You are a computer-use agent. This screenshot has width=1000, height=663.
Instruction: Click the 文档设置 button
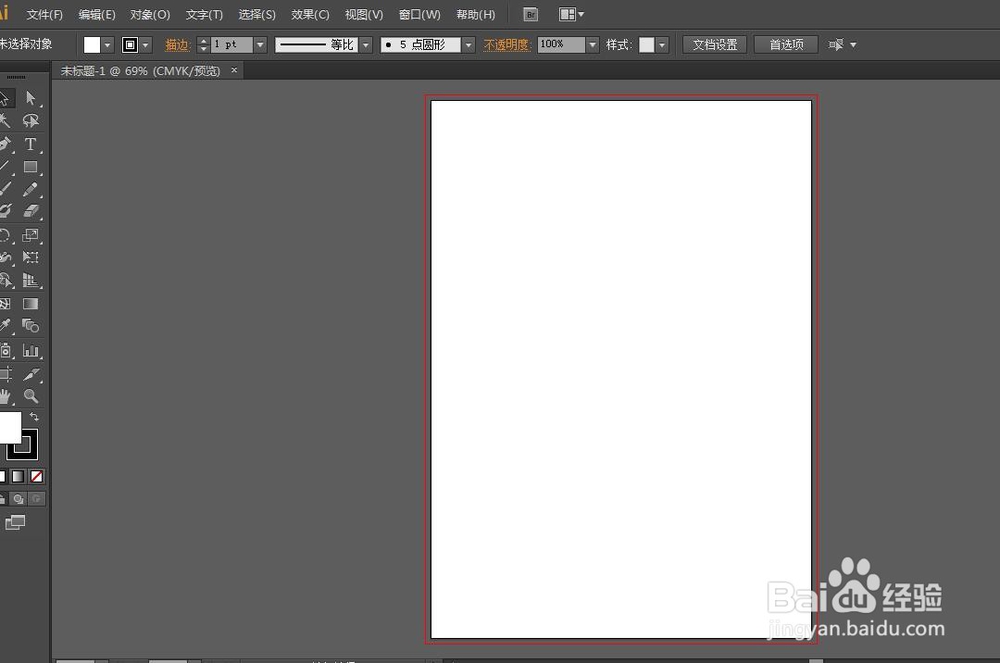[714, 44]
